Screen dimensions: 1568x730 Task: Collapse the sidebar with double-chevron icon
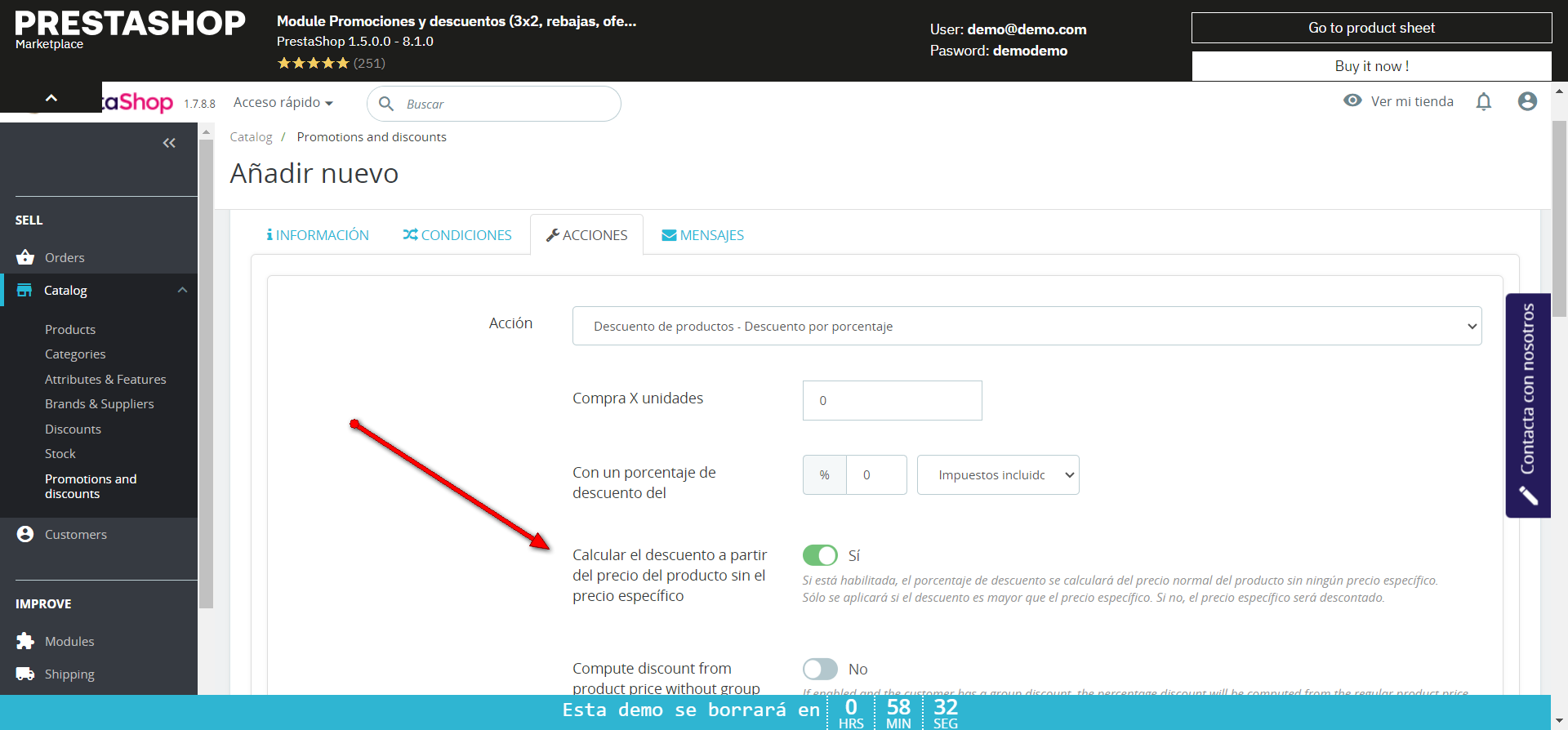coord(169,143)
